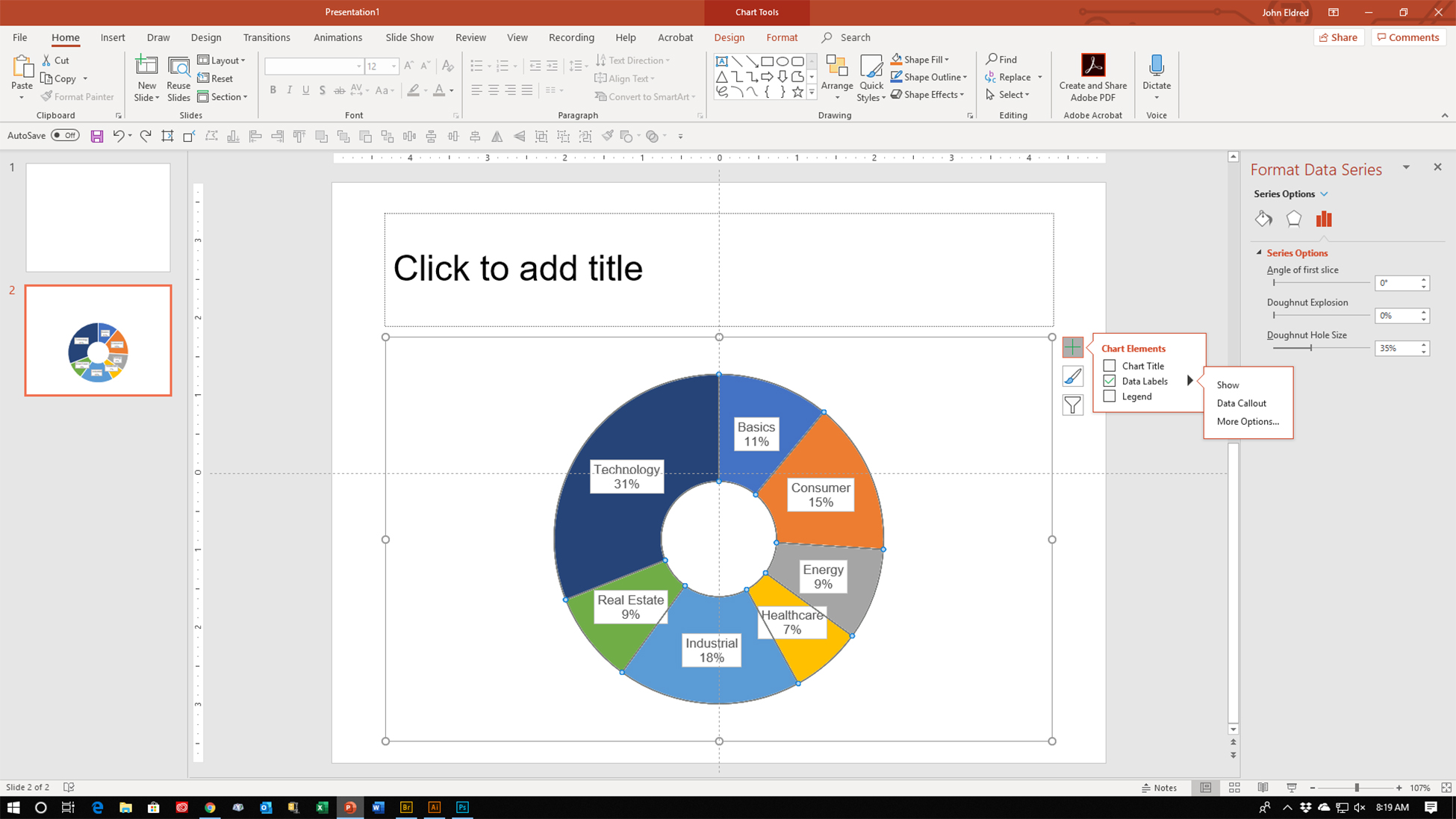Click the Undo arrow icon

118,136
